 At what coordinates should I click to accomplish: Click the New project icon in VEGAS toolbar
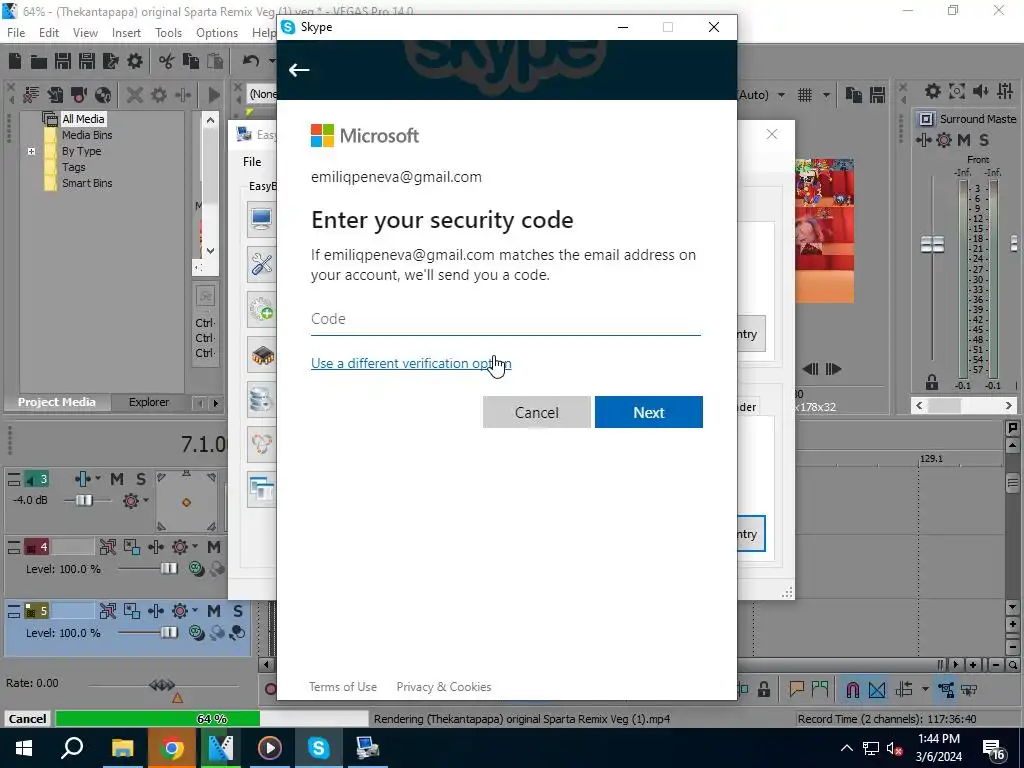point(15,61)
